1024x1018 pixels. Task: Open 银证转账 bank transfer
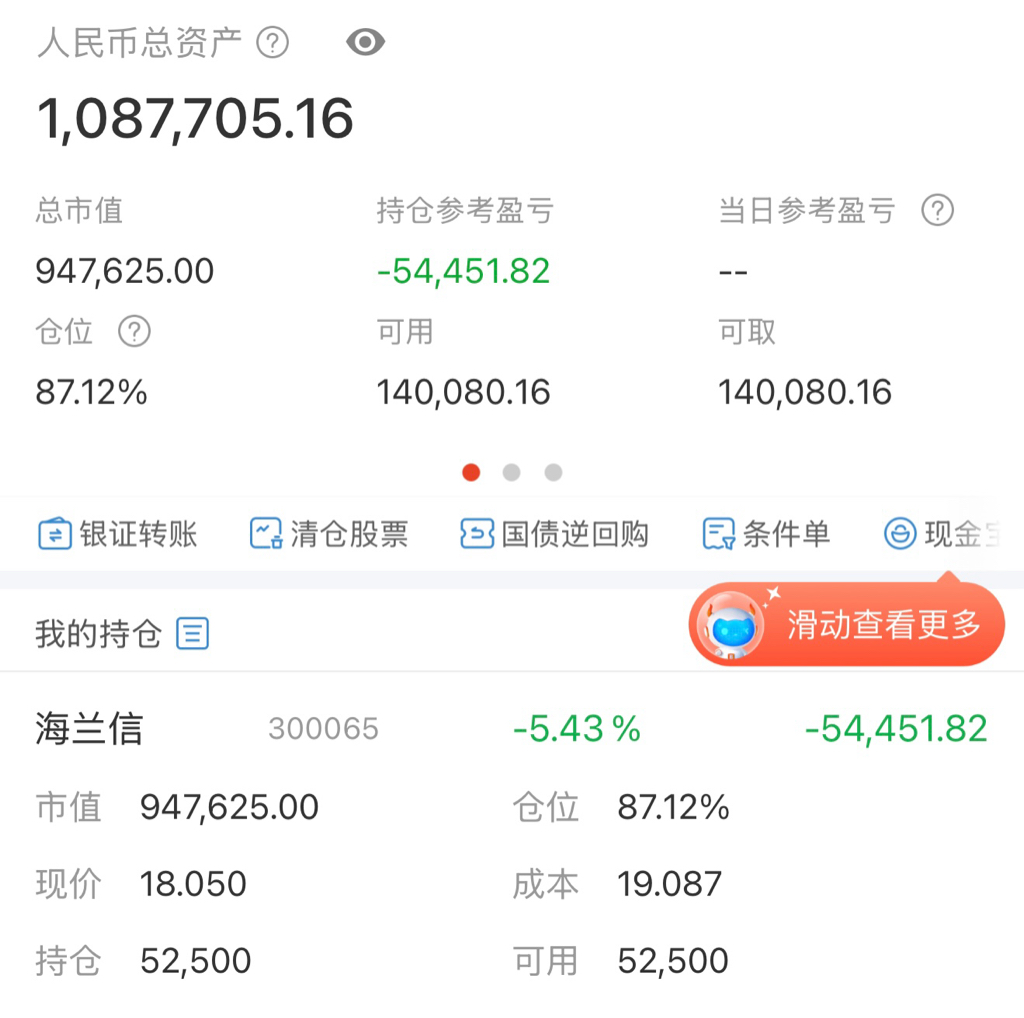click(118, 533)
